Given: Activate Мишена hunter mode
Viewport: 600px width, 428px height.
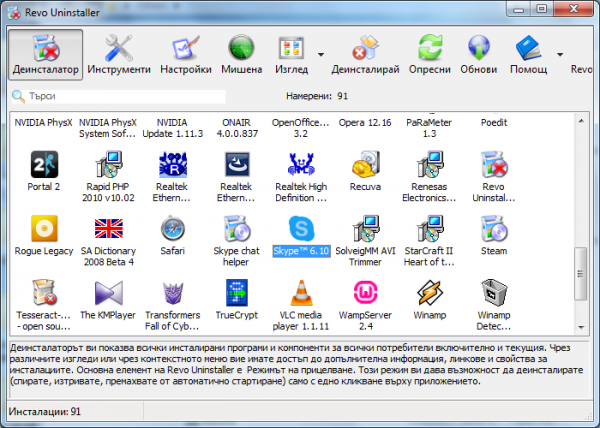Looking at the screenshot, I should (241, 55).
